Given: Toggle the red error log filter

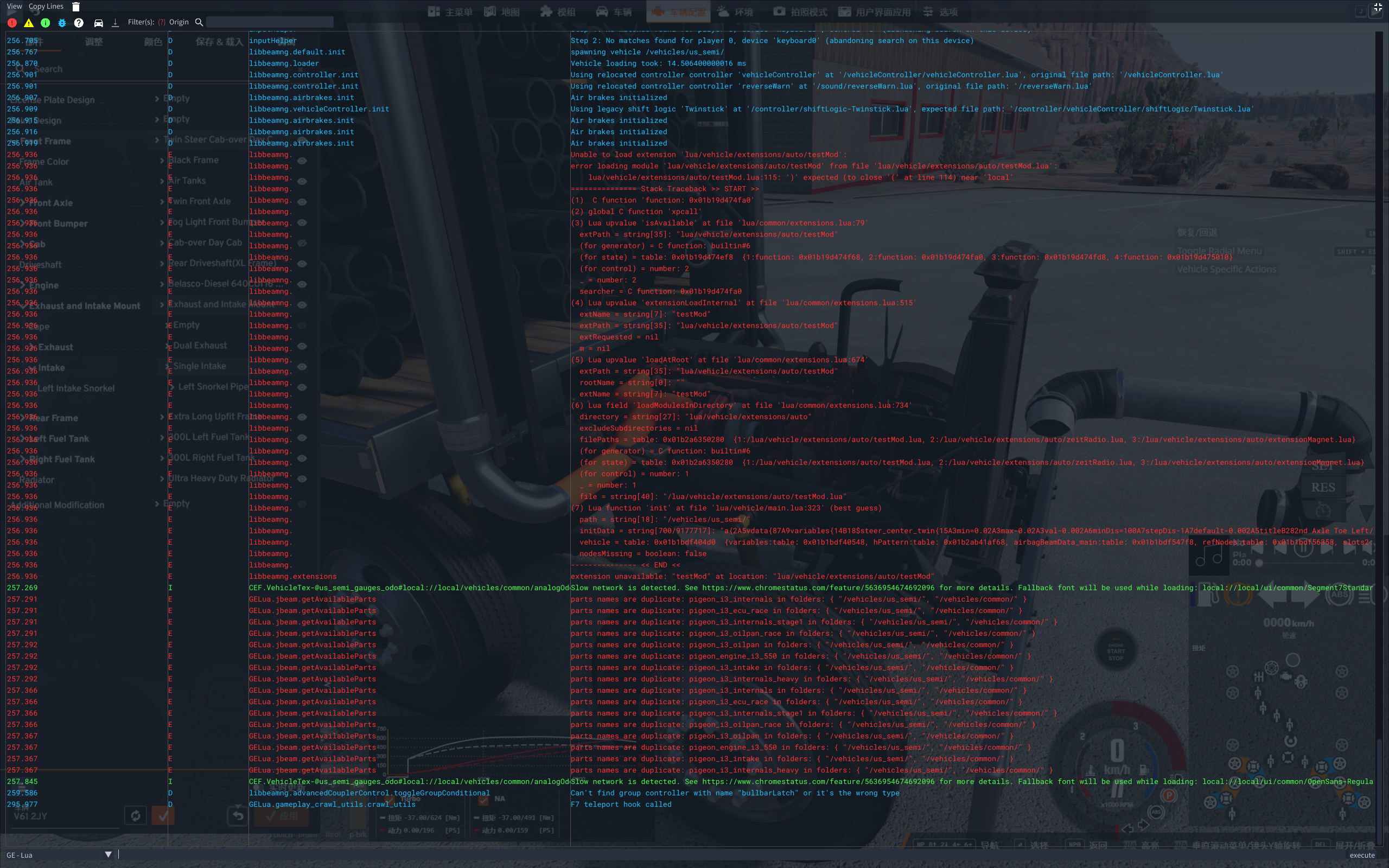Looking at the screenshot, I should [12, 22].
